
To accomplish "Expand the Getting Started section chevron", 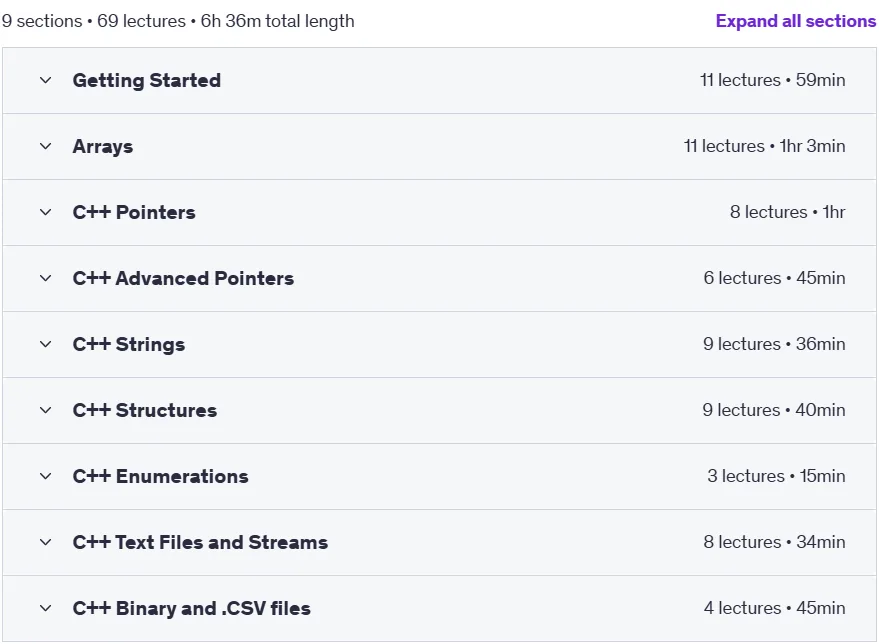I will pyautogui.click(x=45, y=80).
